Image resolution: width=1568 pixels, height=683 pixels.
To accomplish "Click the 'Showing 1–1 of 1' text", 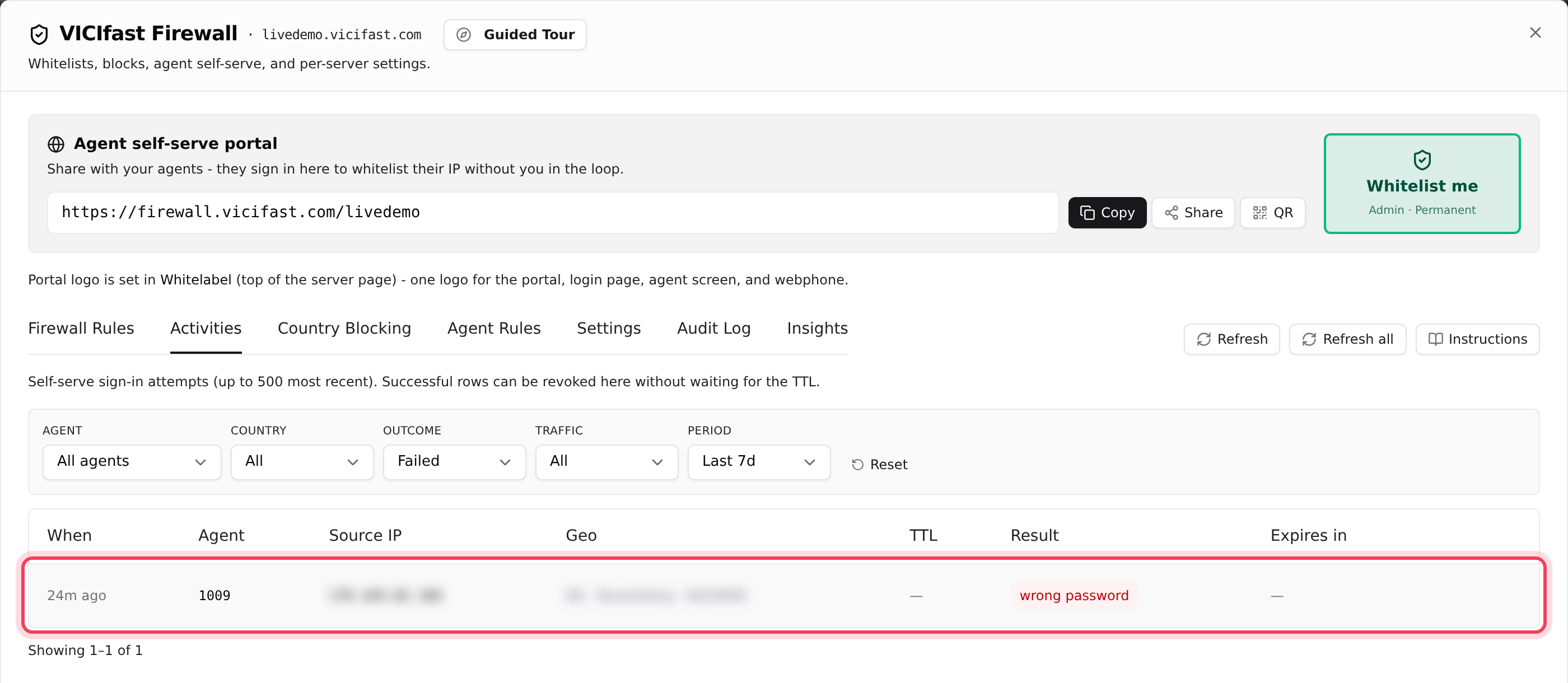I will point(85,650).
